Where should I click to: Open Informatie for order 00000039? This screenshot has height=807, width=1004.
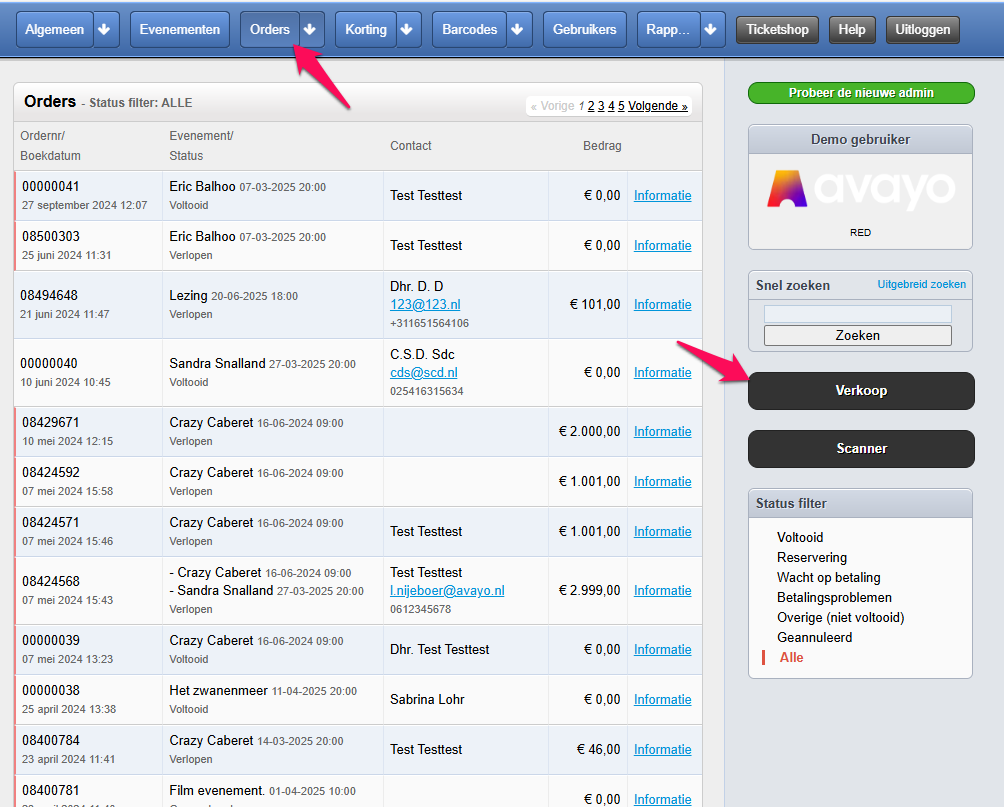click(663, 649)
